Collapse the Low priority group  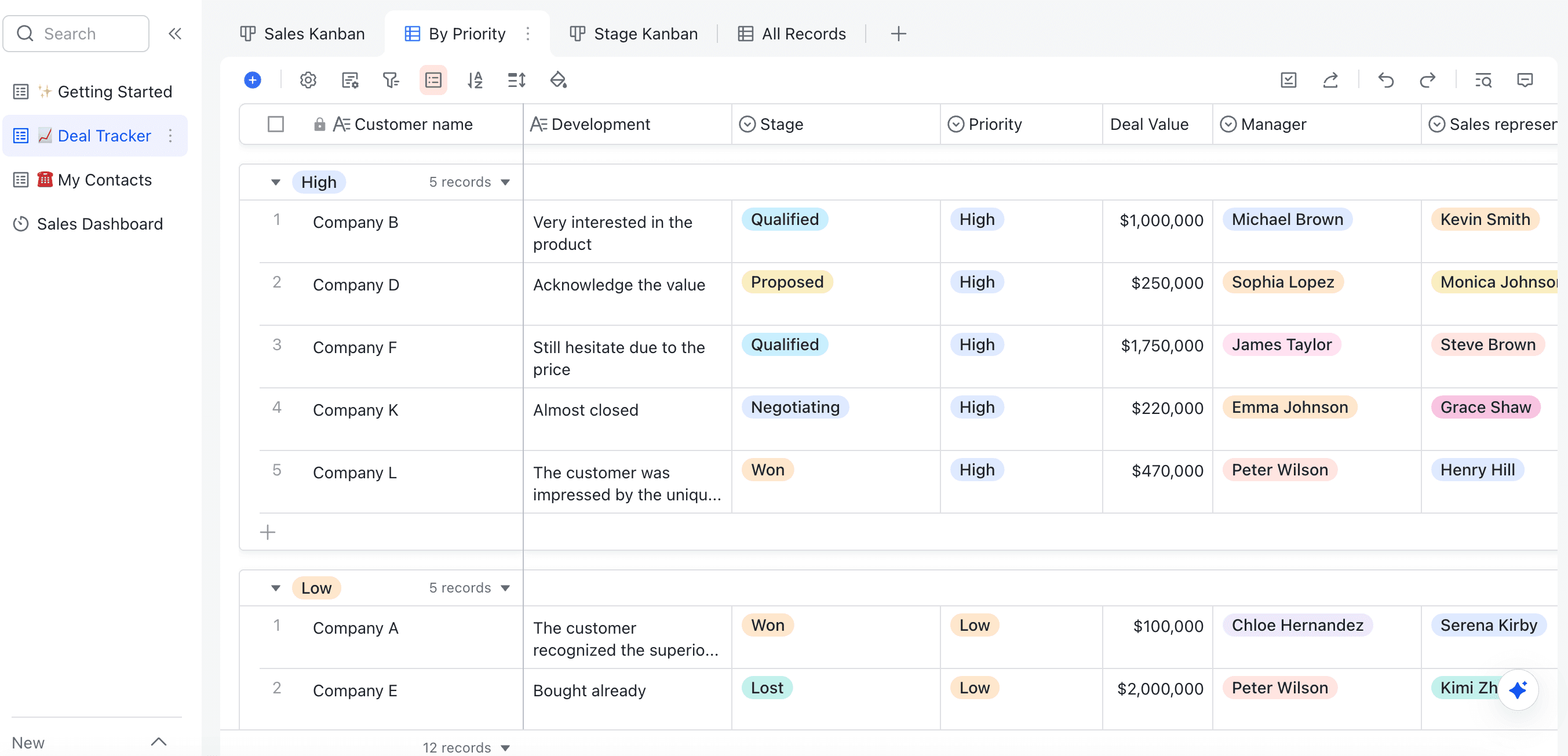tap(276, 588)
